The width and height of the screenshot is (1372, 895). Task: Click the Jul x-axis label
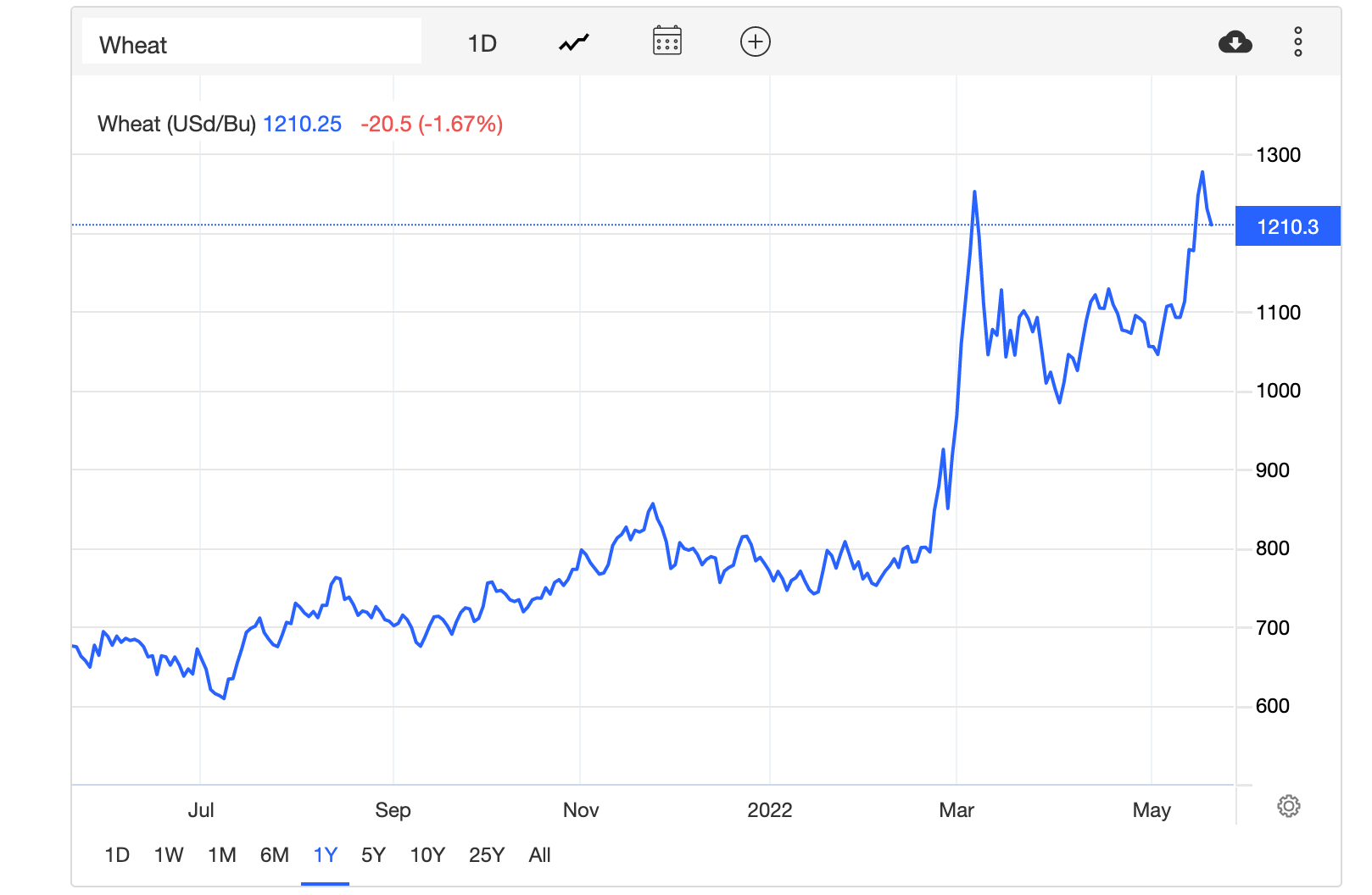coord(201,810)
